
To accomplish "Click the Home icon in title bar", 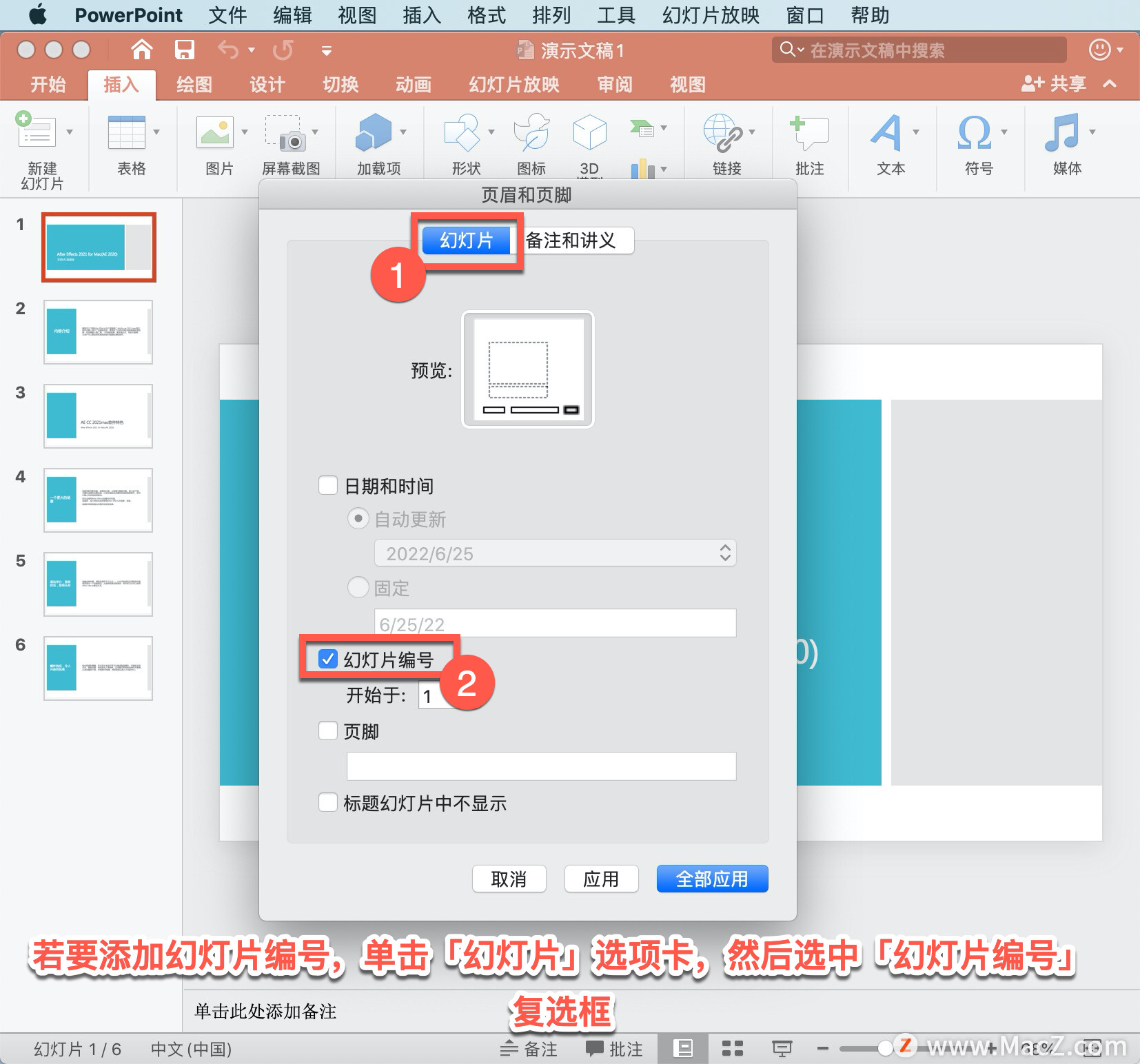I will tap(142, 50).
